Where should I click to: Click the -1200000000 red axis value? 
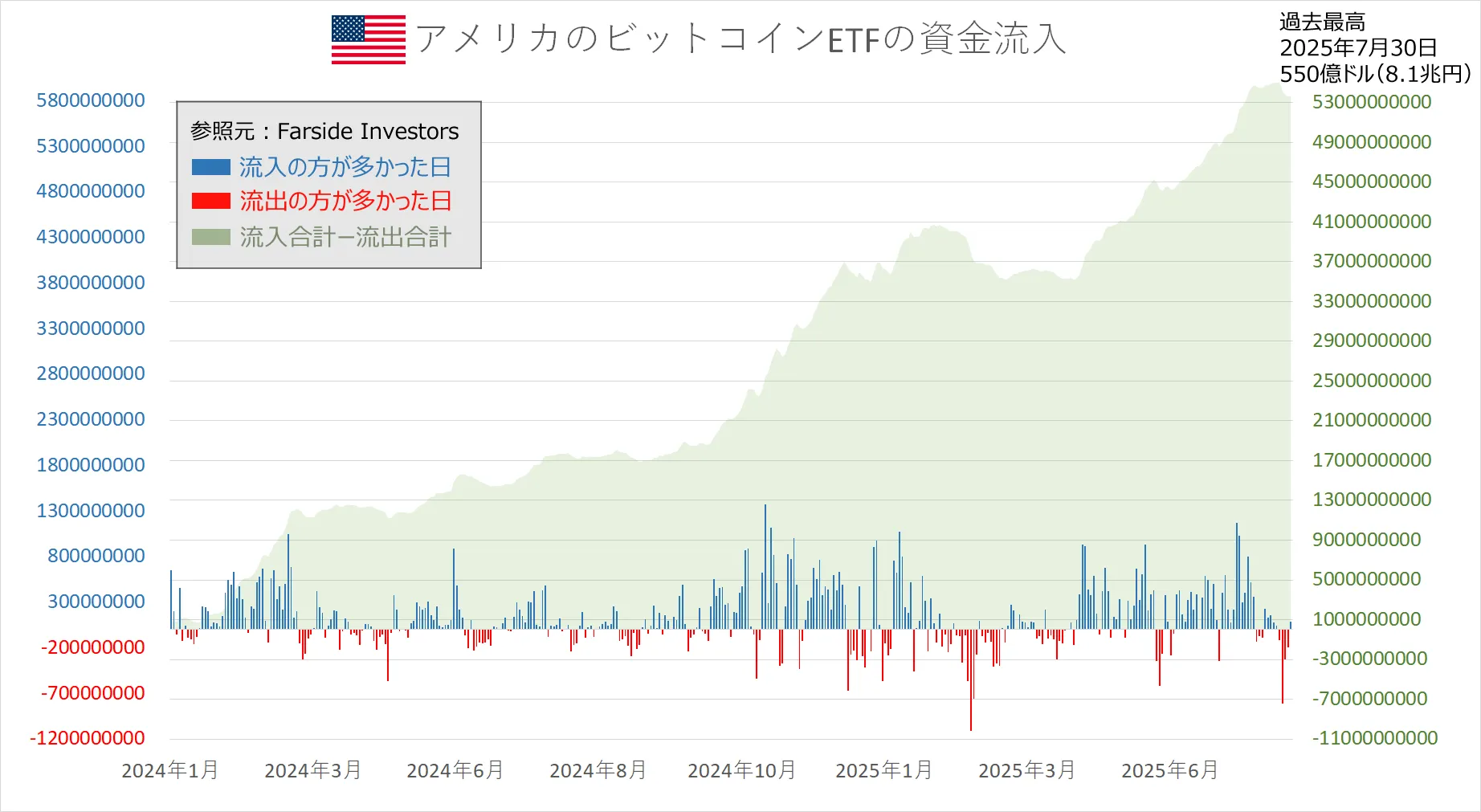pos(88,738)
